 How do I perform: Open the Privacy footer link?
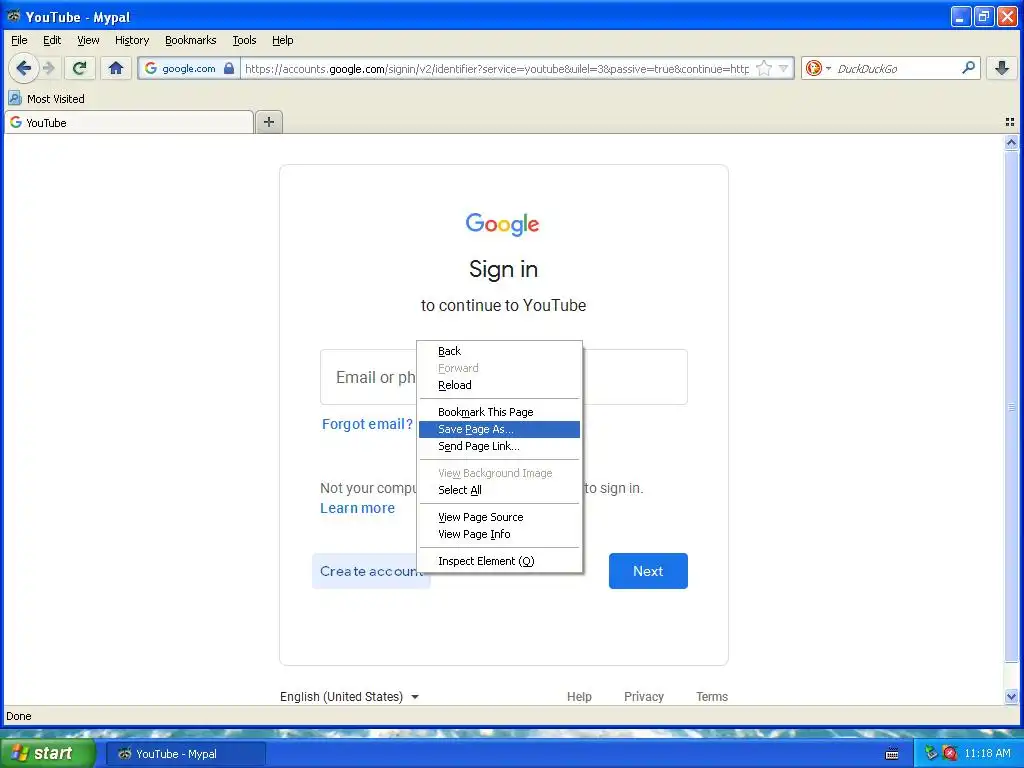tap(643, 696)
